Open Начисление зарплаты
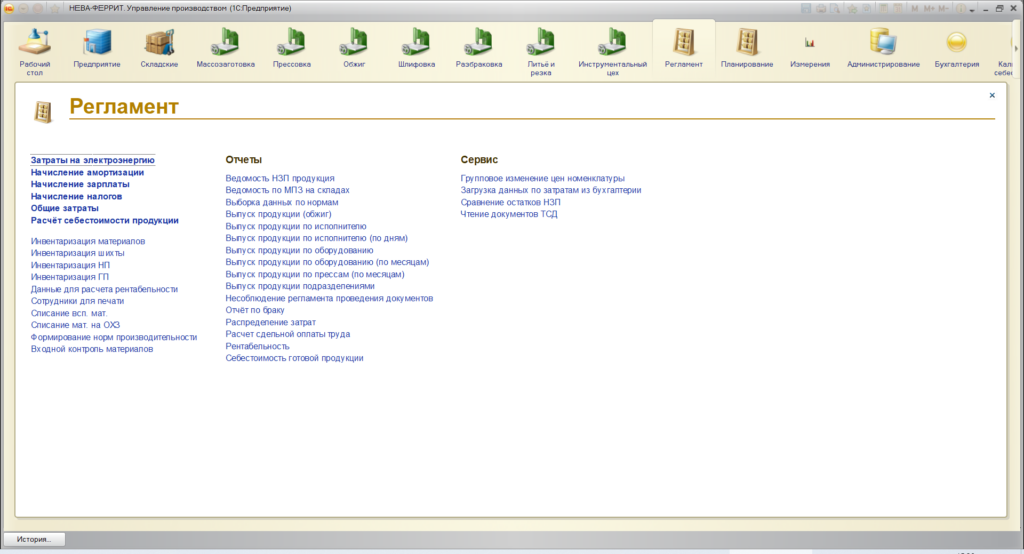1024x554 pixels. [80, 184]
